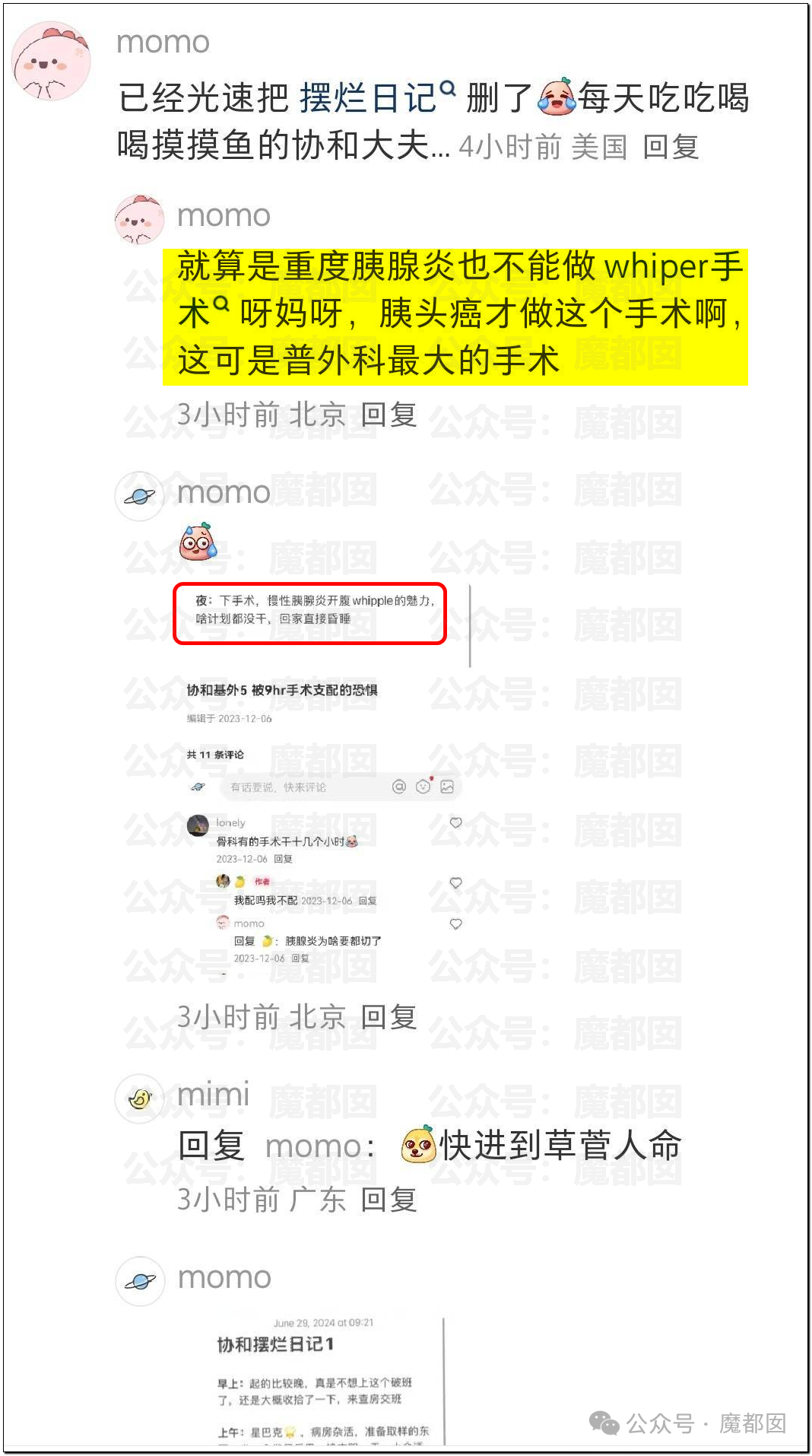Like lonely's comment with heart icon

[456, 822]
